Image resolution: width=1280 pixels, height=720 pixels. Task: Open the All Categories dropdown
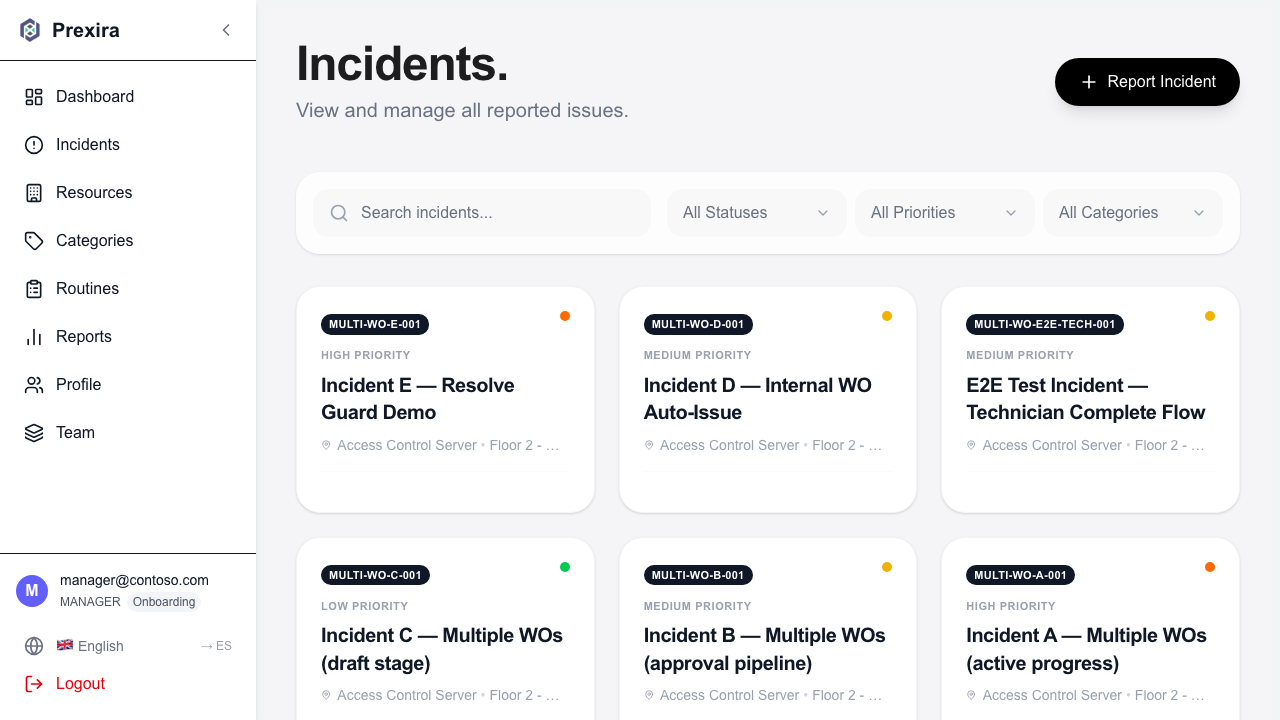pos(1132,212)
